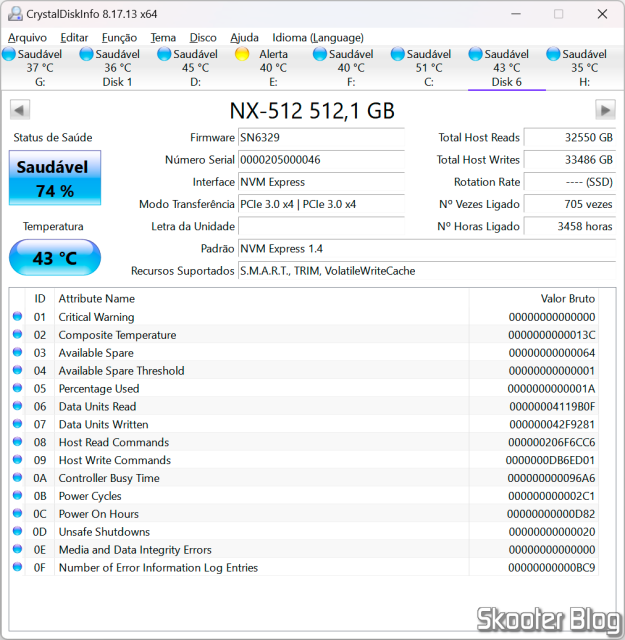Click raw value 000000042F9281
This screenshot has width=625, height=640.
click(x=552, y=424)
